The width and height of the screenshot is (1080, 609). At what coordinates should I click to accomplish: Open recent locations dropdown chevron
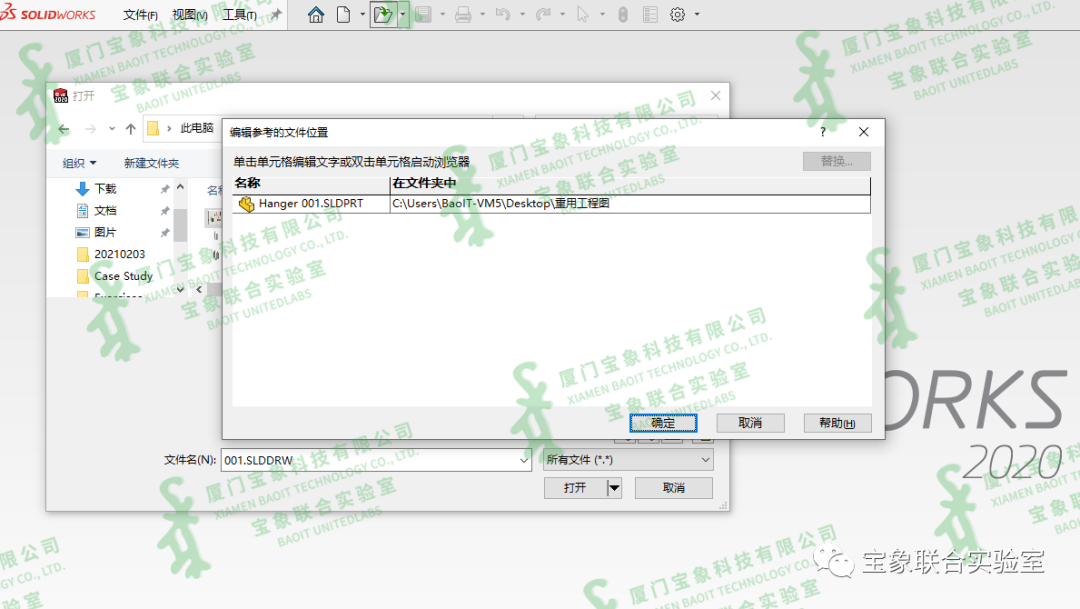pos(112,129)
